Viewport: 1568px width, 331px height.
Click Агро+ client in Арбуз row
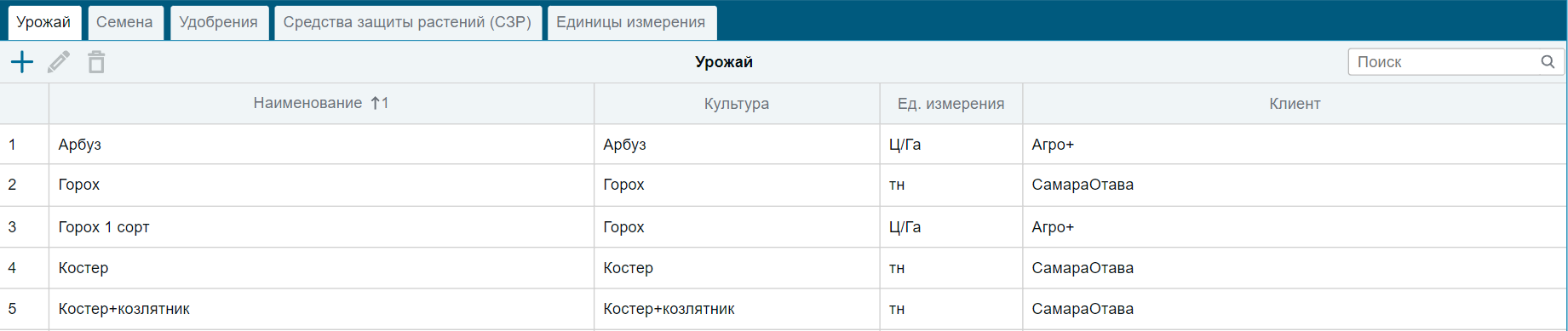pos(1053,145)
